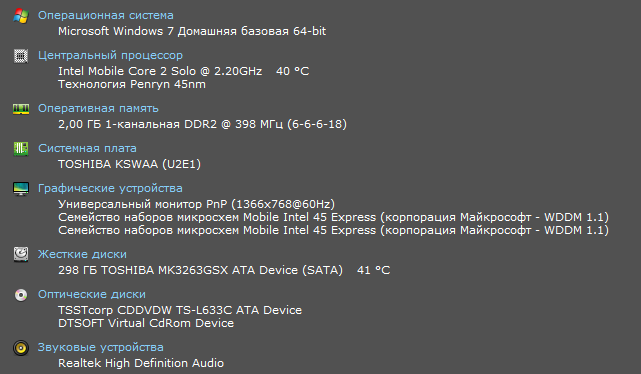Click the optical disc CD icon
641x374 pixels.
(x=21, y=295)
